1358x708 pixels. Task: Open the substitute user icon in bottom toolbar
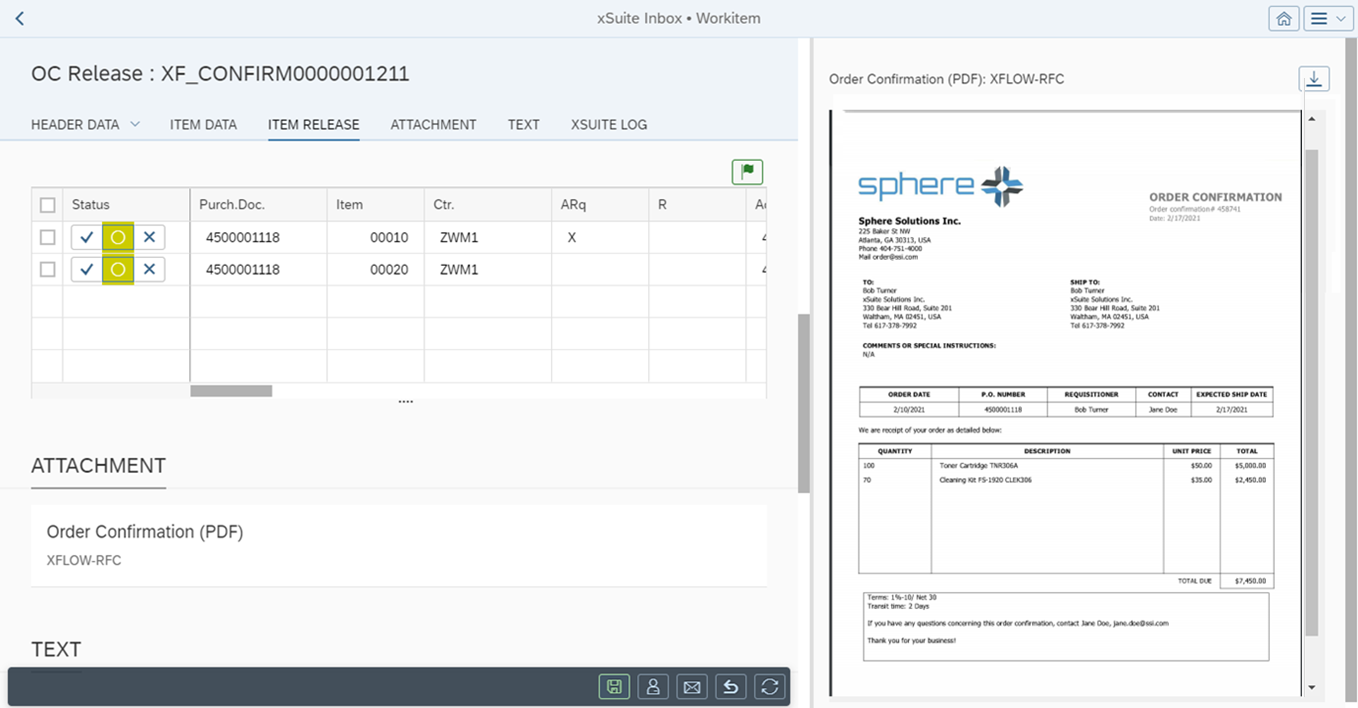653,686
